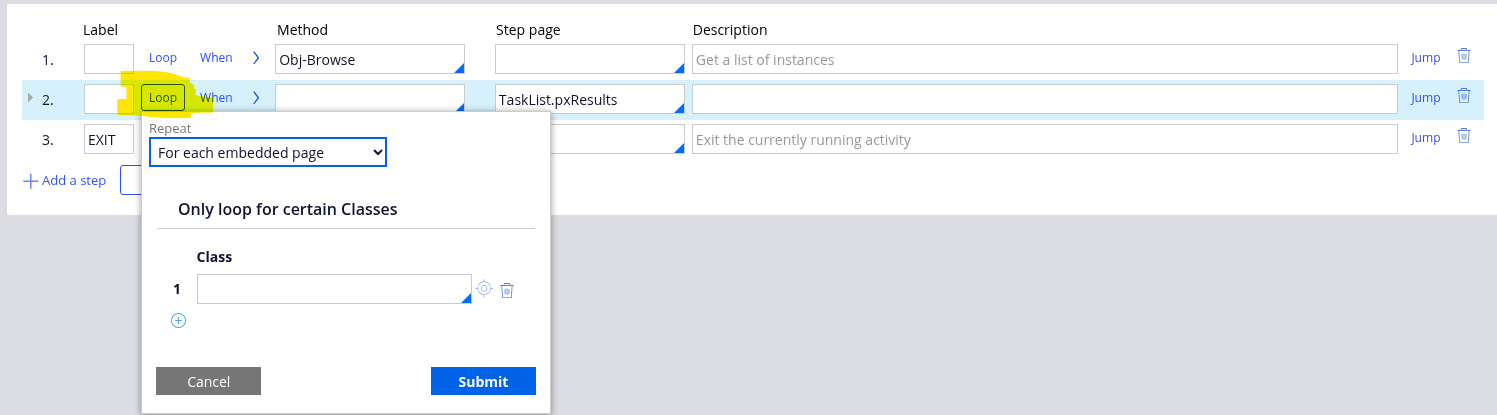Open class rule via crosshair icon

click(484, 289)
